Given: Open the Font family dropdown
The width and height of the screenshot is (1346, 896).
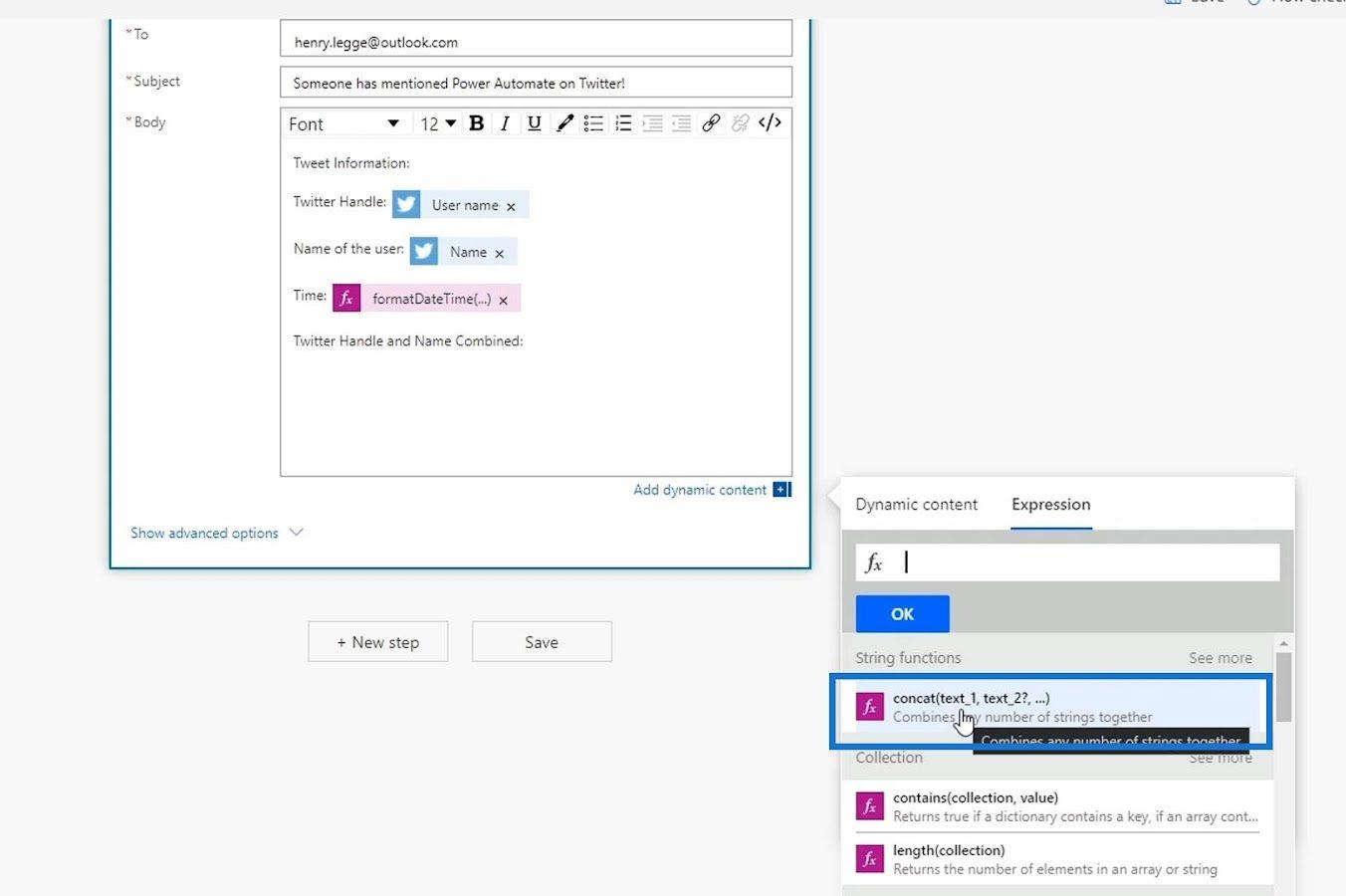Looking at the screenshot, I should pos(343,123).
